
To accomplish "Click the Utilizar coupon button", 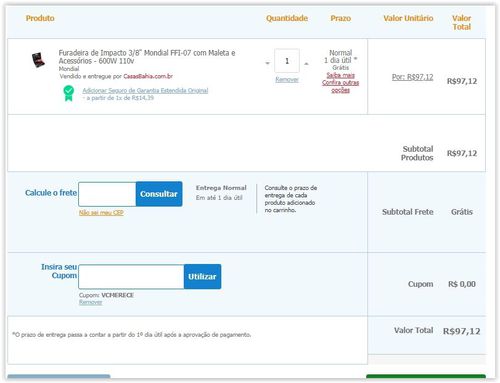I will tap(202, 277).
